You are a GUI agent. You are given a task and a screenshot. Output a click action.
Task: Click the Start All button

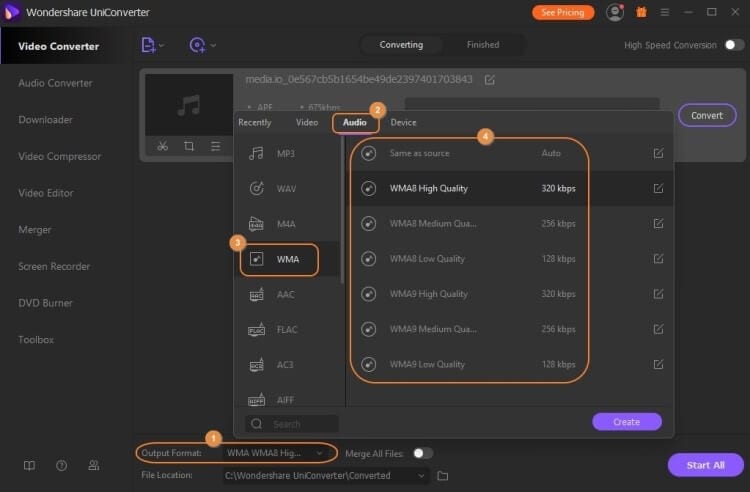click(706, 465)
